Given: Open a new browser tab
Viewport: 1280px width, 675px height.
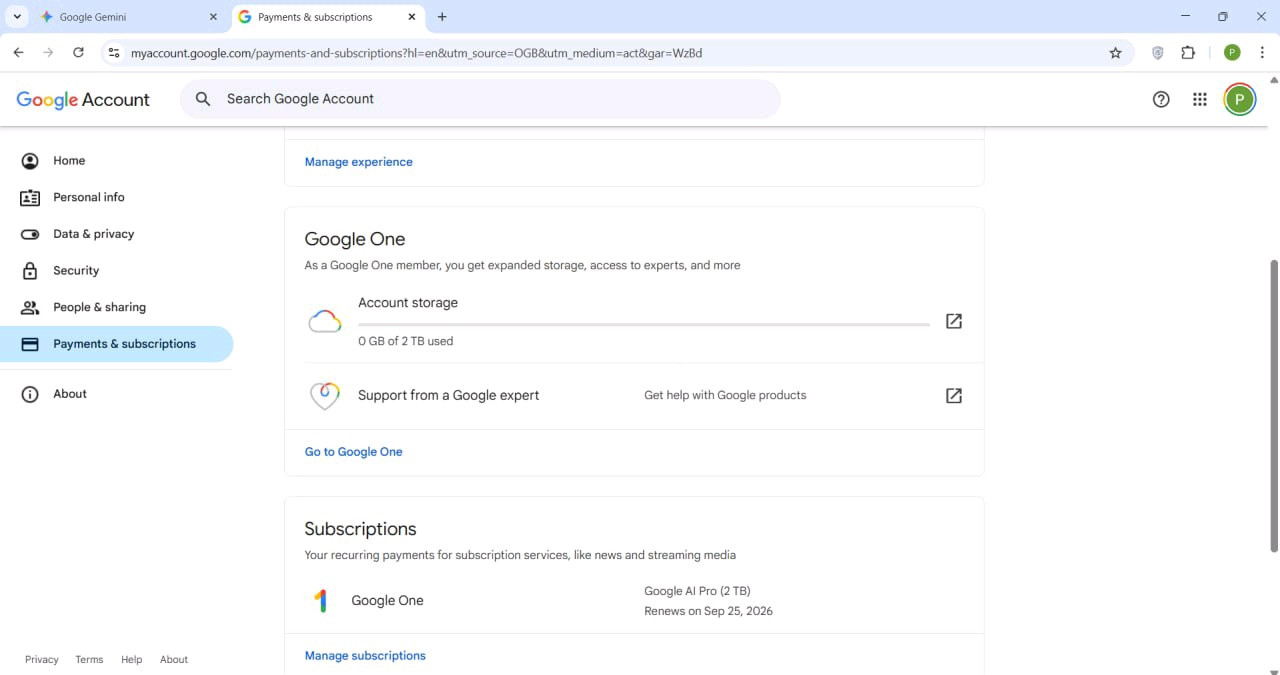Looking at the screenshot, I should tap(442, 17).
